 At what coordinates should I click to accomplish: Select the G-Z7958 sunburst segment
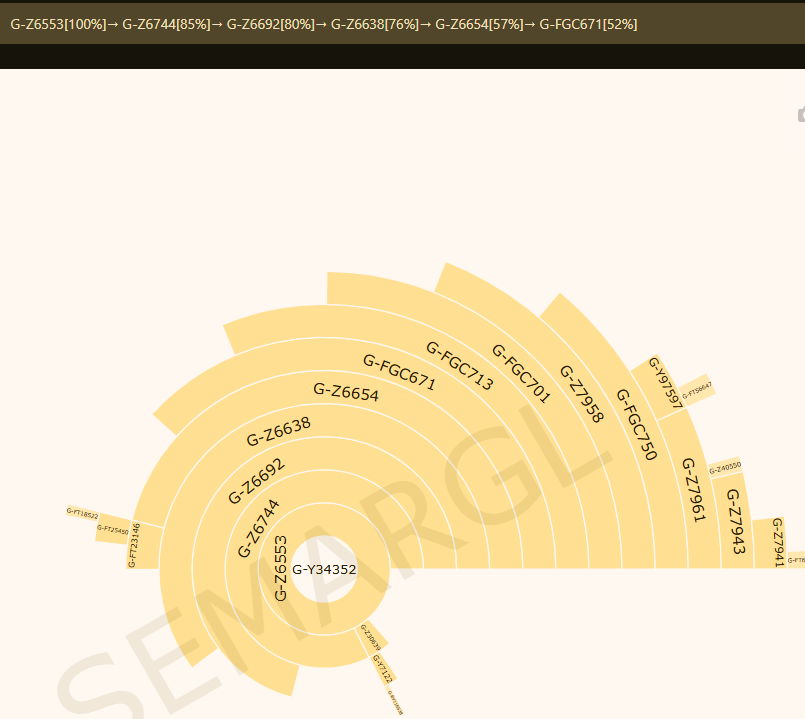coord(581,394)
